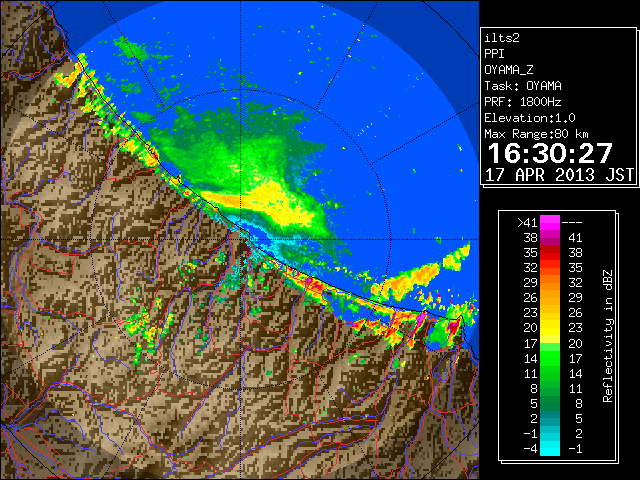Pick the magenta >41 dBZ color swatch
Viewport: 640px width, 480px height.
tap(550, 222)
